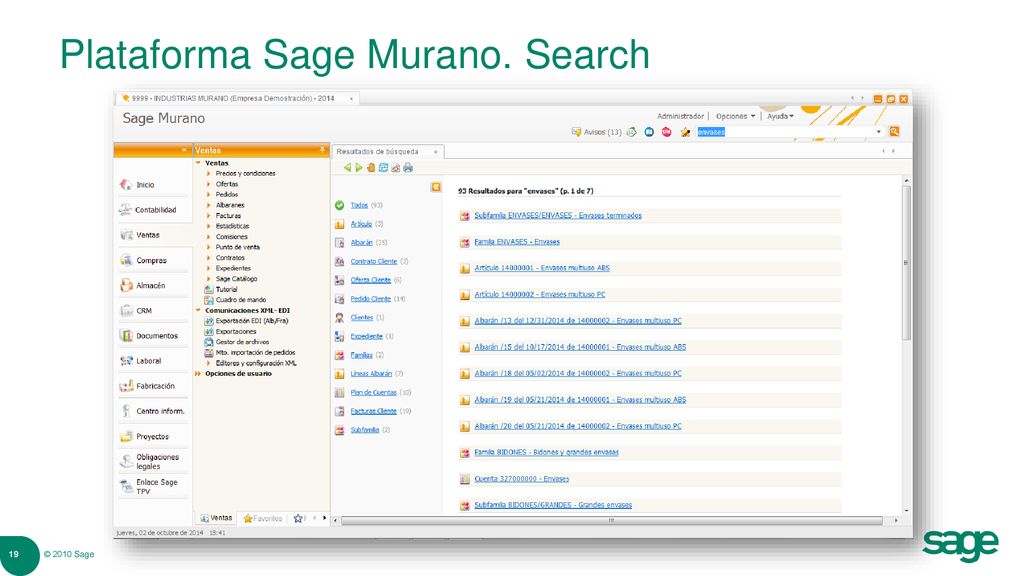Click the blue round icon beside Avisos
This screenshot has width=1024, height=576.
(649, 132)
